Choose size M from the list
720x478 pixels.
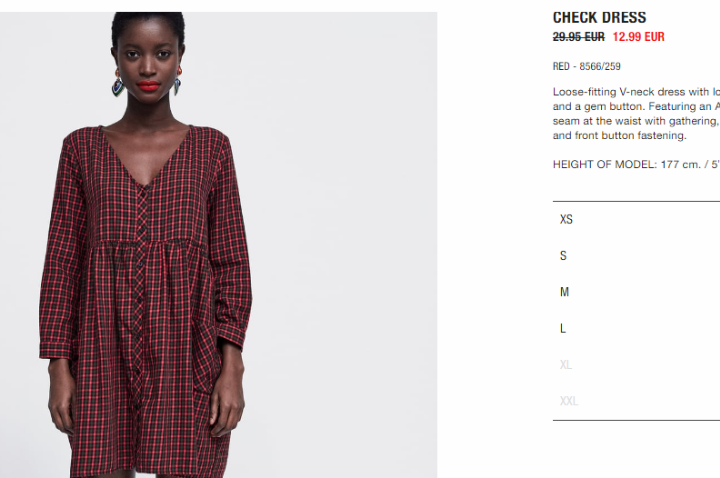[x=636, y=292]
